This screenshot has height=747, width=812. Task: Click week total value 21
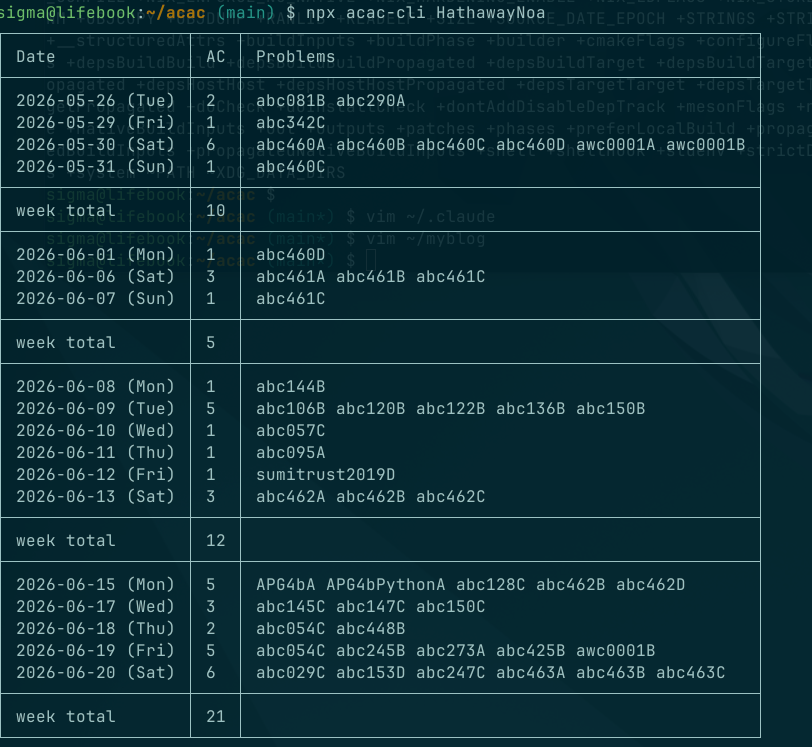point(215,717)
